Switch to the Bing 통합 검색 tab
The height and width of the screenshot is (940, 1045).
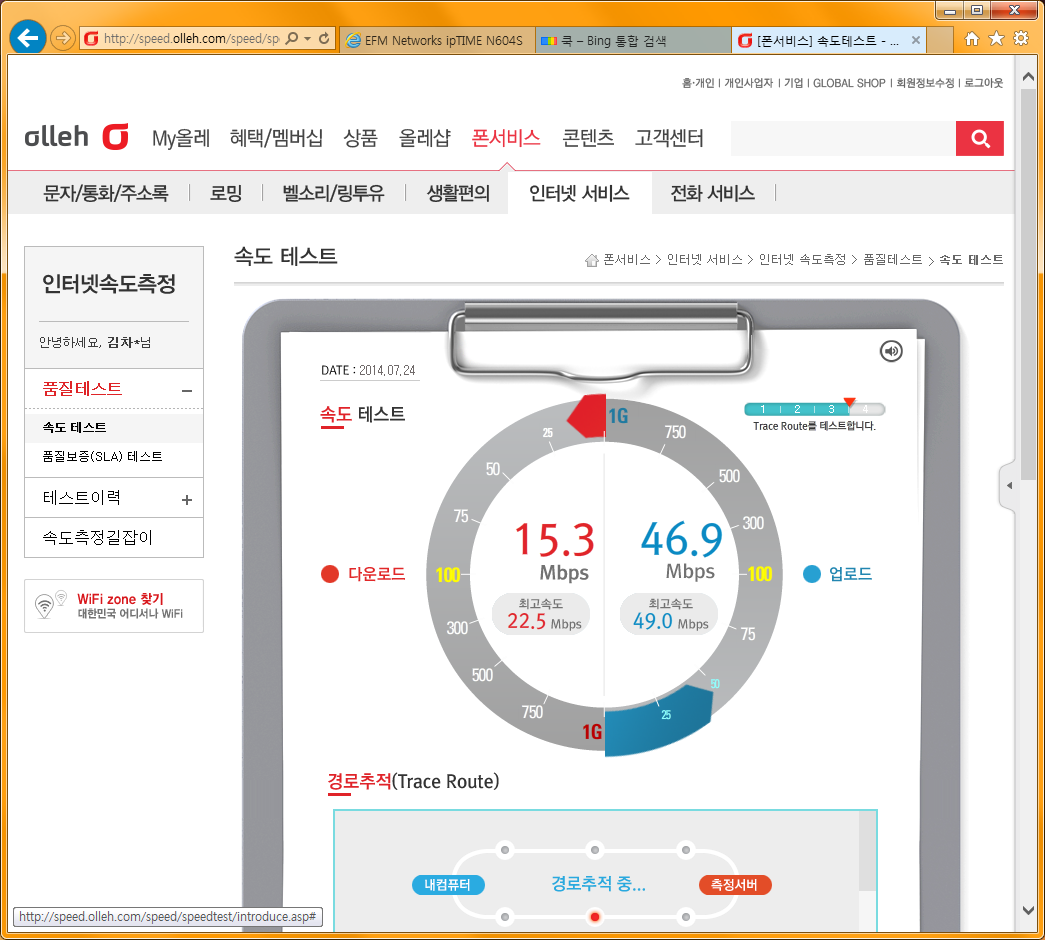pyautogui.click(x=633, y=41)
